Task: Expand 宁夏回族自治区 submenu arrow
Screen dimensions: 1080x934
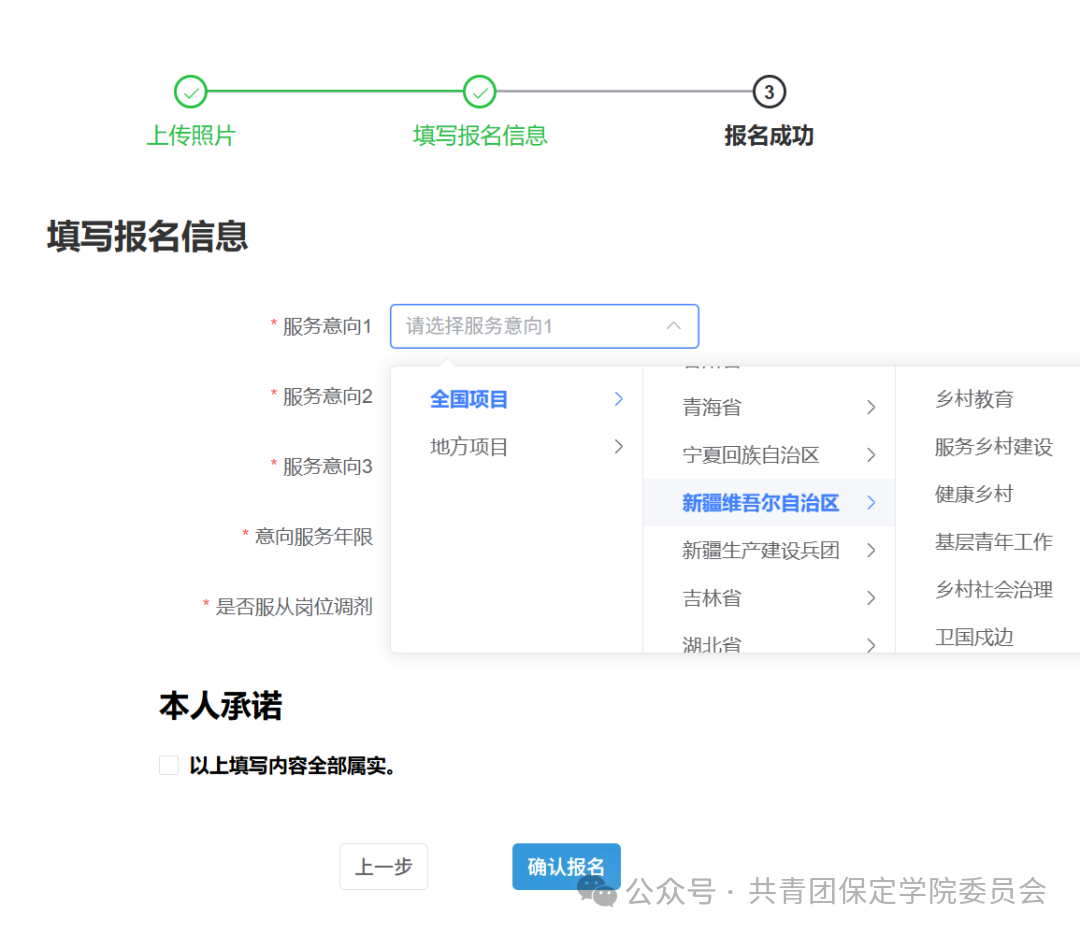Action: pos(871,455)
